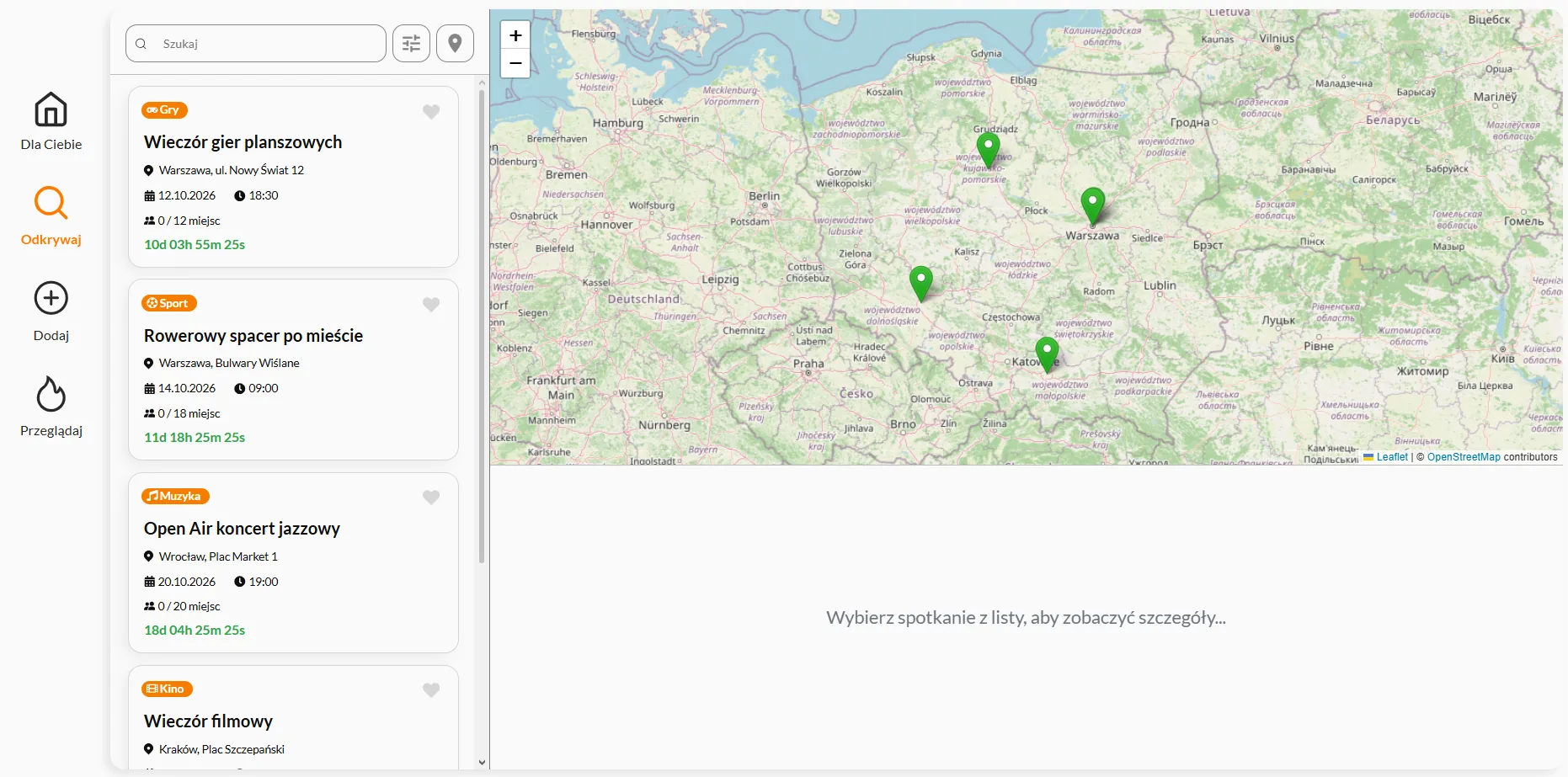Open the Dla Ciebie home section
Viewport: 1568px width, 777px height.
point(51,121)
